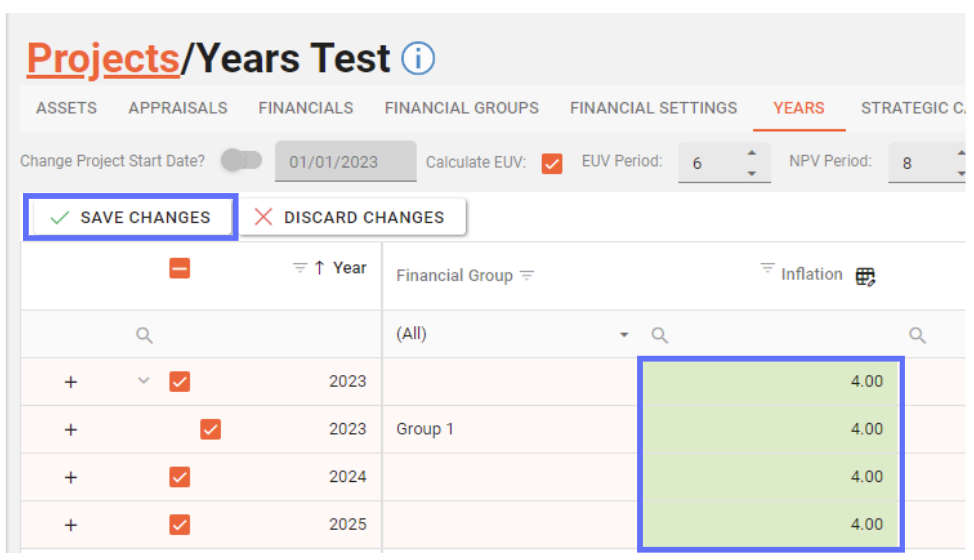Click the plus icon on the Group 1 row
This screenshot has height=560, width=974.
(71, 429)
